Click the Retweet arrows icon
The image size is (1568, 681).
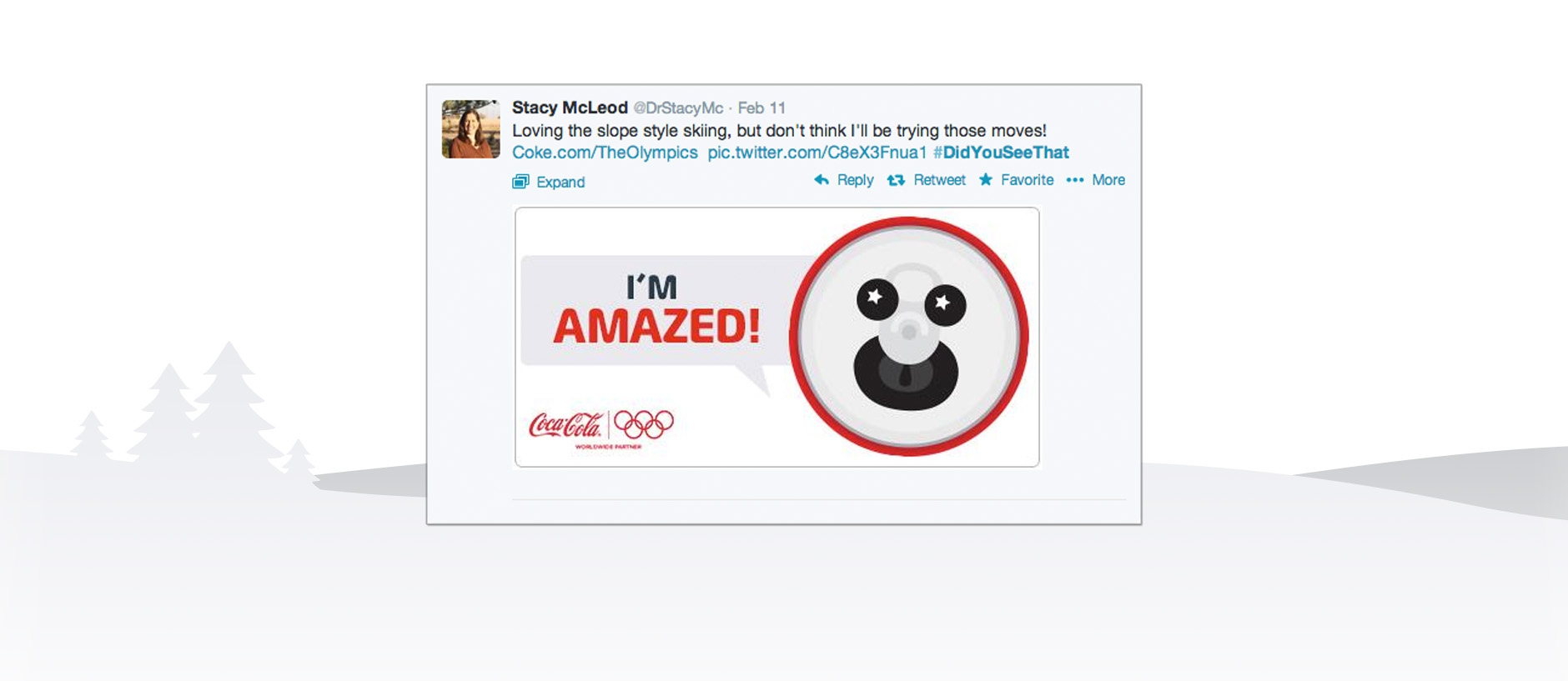[x=896, y=180]
